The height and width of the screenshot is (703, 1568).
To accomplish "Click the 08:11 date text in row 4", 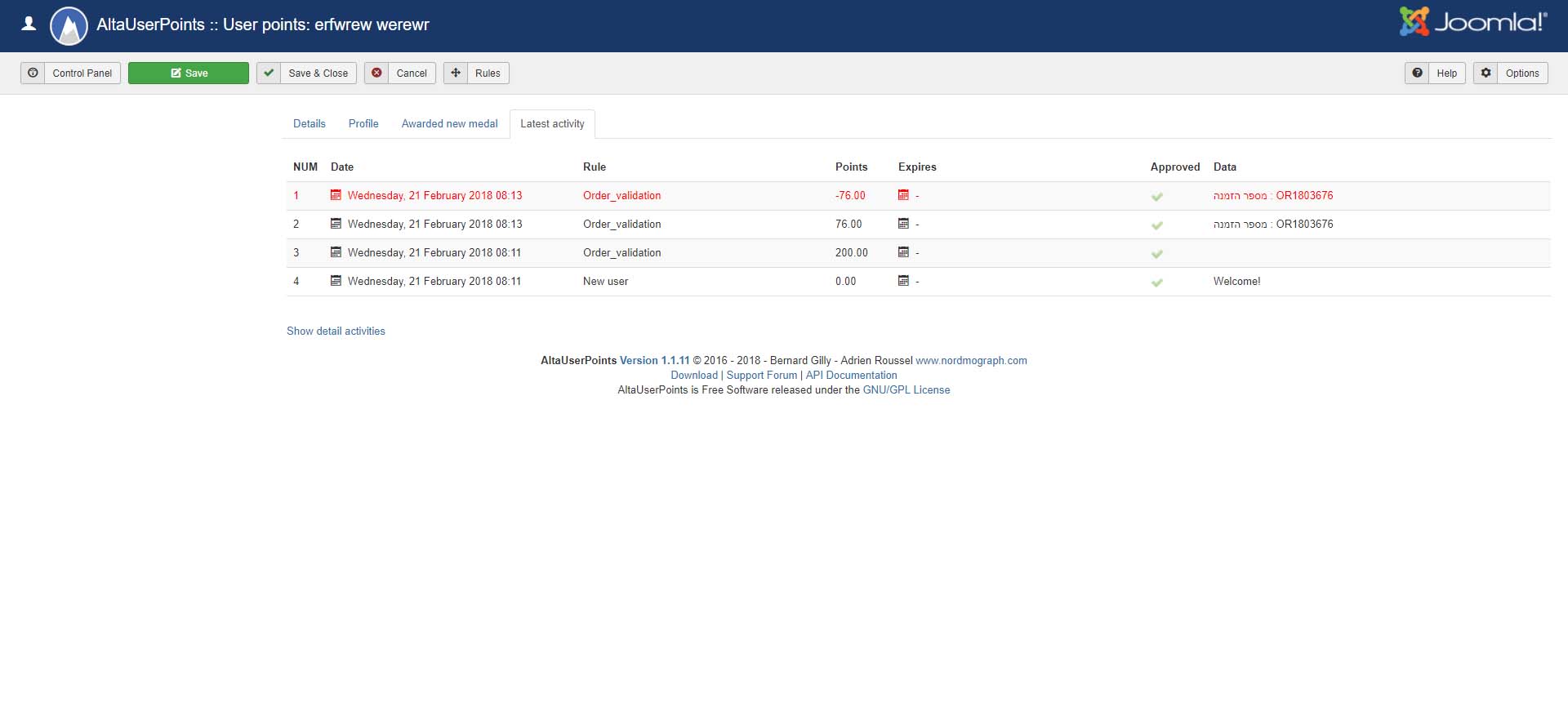I will 434,281.
